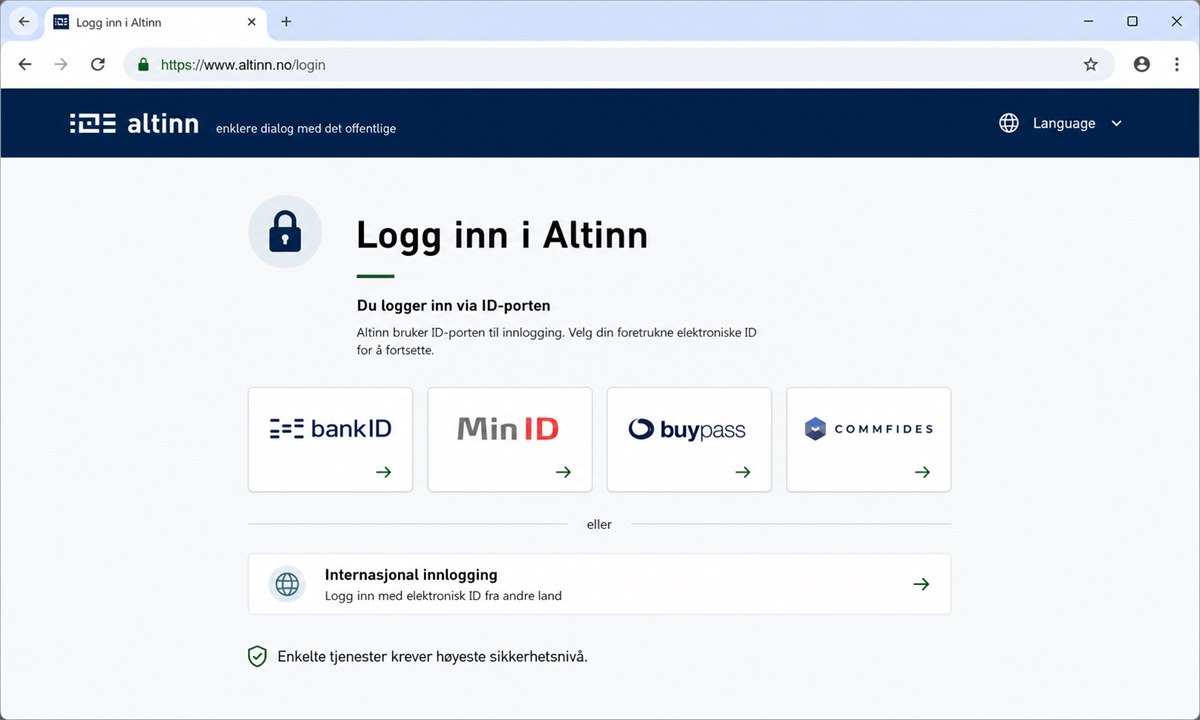This screenshot has height=720, width=1200.
Task: Click the arrow on the MinID card
Action: 563,472
